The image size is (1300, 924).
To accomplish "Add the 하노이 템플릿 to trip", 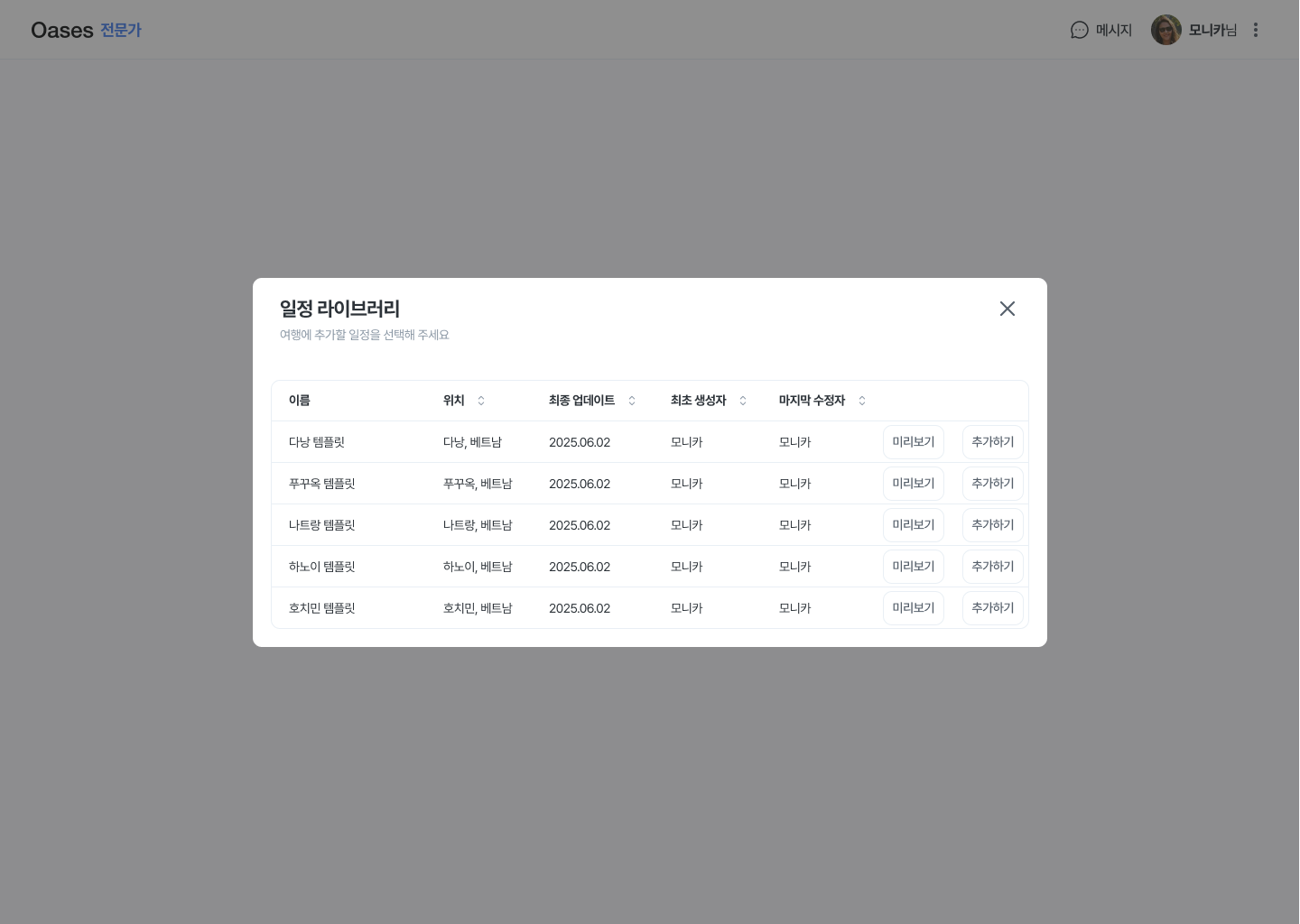I will click(x=992, y=567).
